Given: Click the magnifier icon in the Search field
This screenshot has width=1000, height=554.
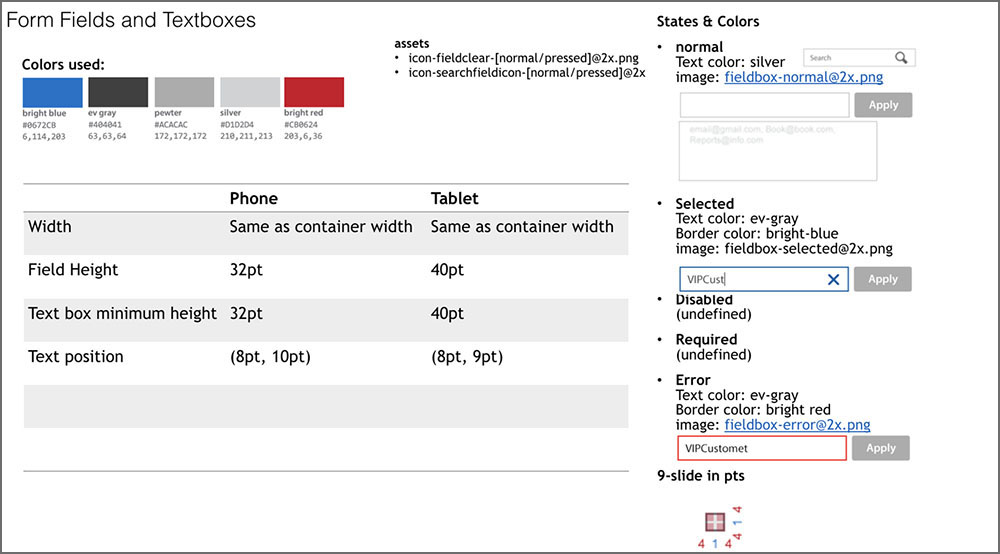Looking at the screenshot, I should [901, 58].
